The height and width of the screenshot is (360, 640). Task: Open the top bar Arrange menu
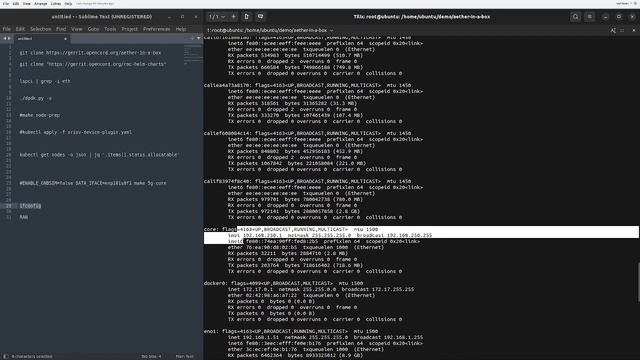[40, 4]
